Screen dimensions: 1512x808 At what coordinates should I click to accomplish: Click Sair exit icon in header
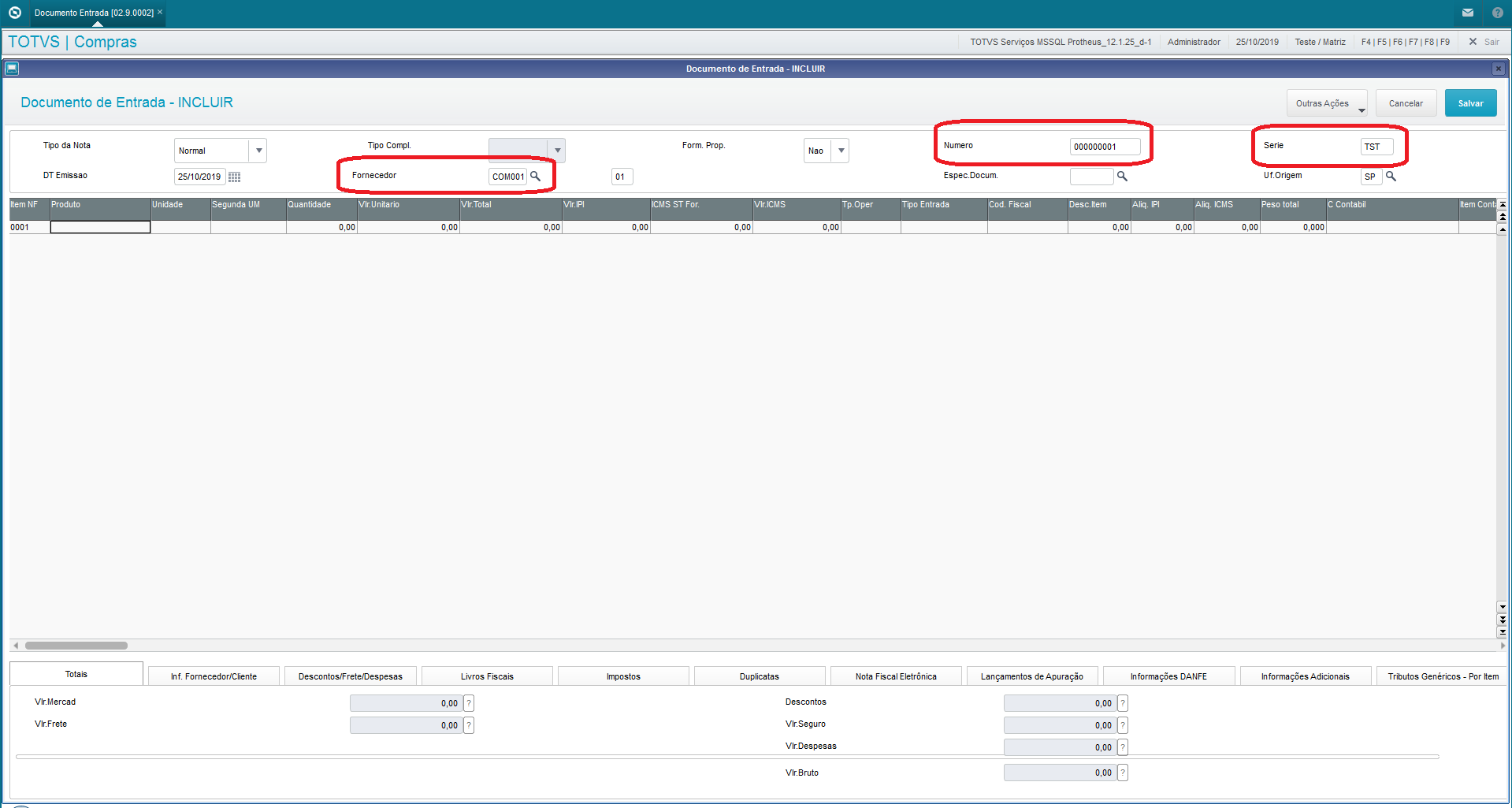[1484, 42]
